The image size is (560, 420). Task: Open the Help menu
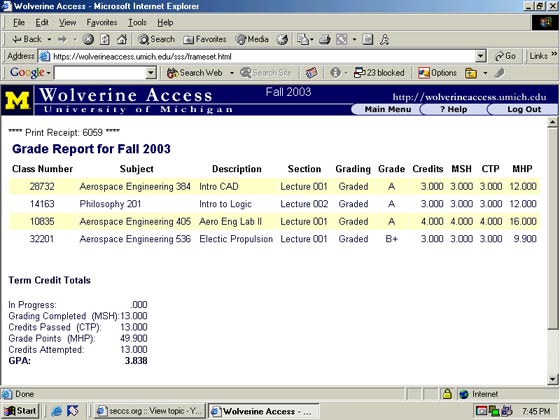(x=165, y=22)
